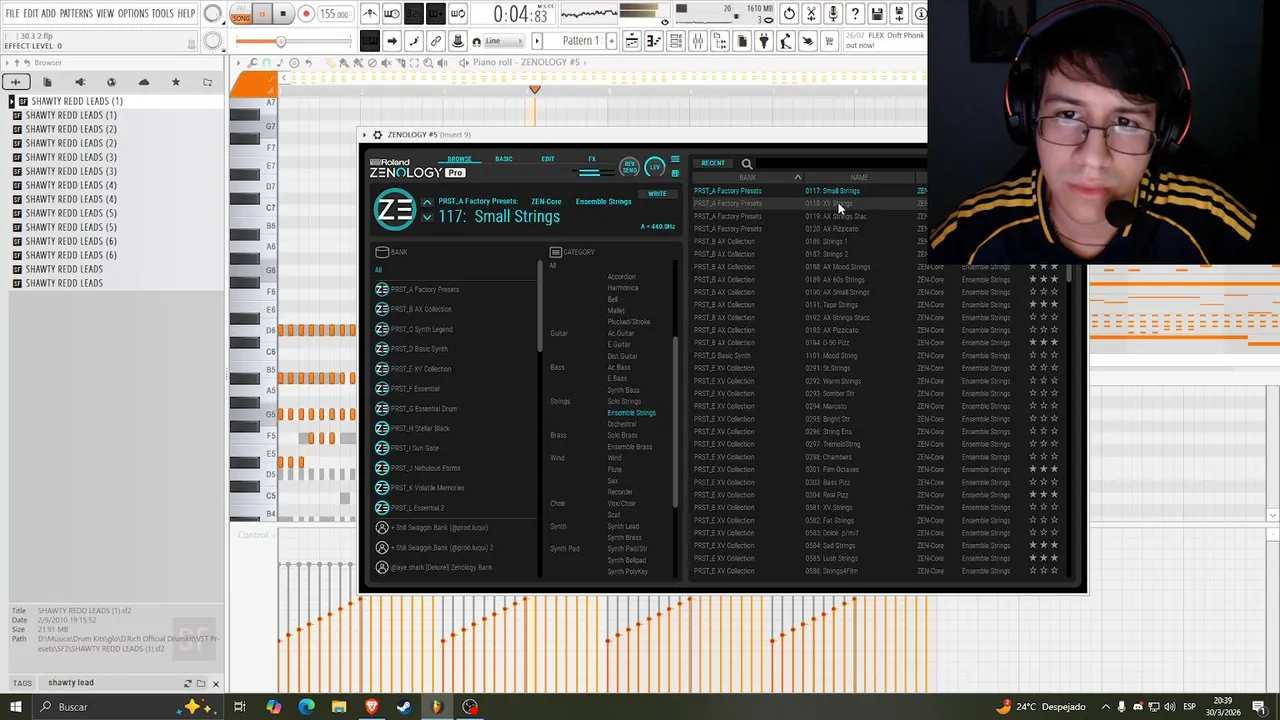
Task: Open the TOOLS menu
Action: pos(162,13)
